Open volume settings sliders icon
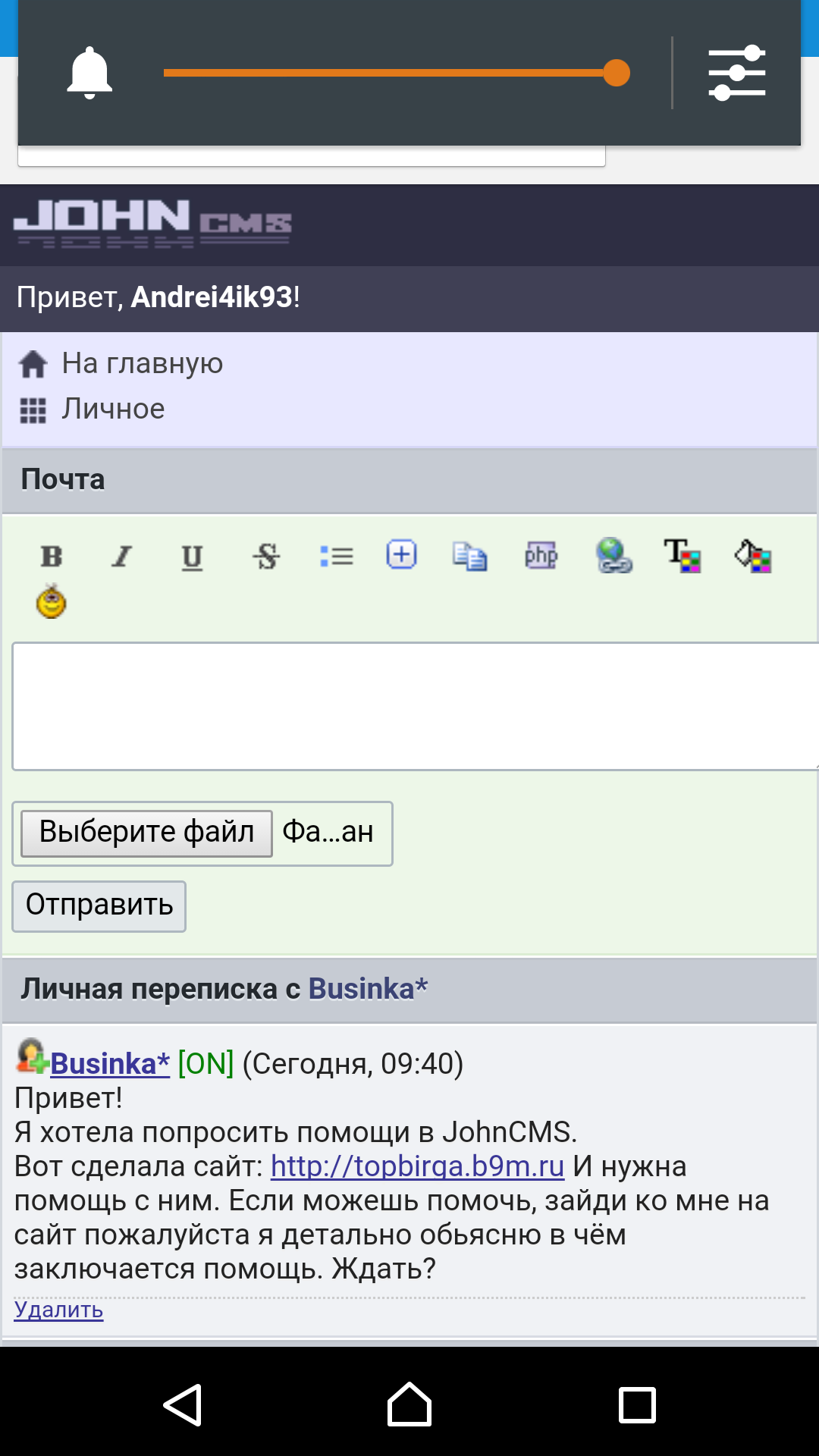The height and width of the screenshot is (1456, 819). pyautogui.click(x=737, y=73)
